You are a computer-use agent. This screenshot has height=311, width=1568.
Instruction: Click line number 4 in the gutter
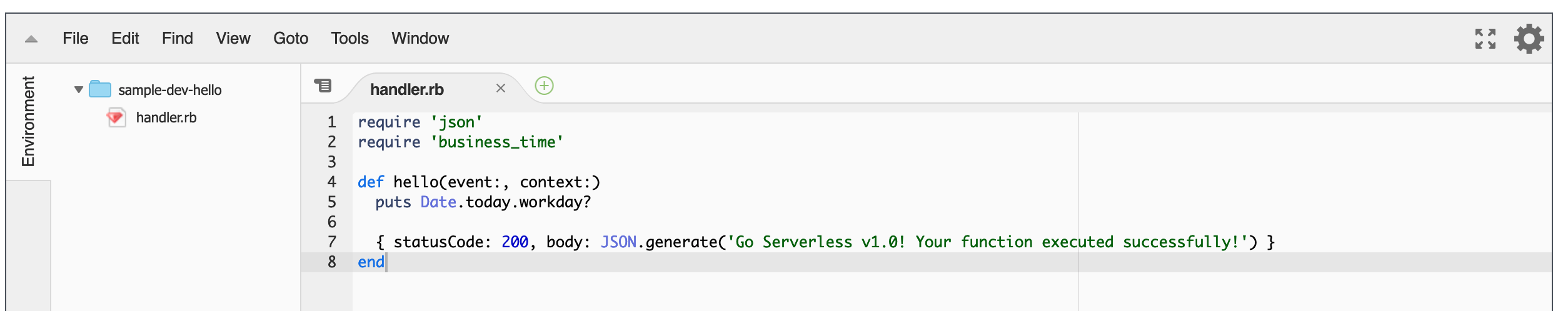332,182
